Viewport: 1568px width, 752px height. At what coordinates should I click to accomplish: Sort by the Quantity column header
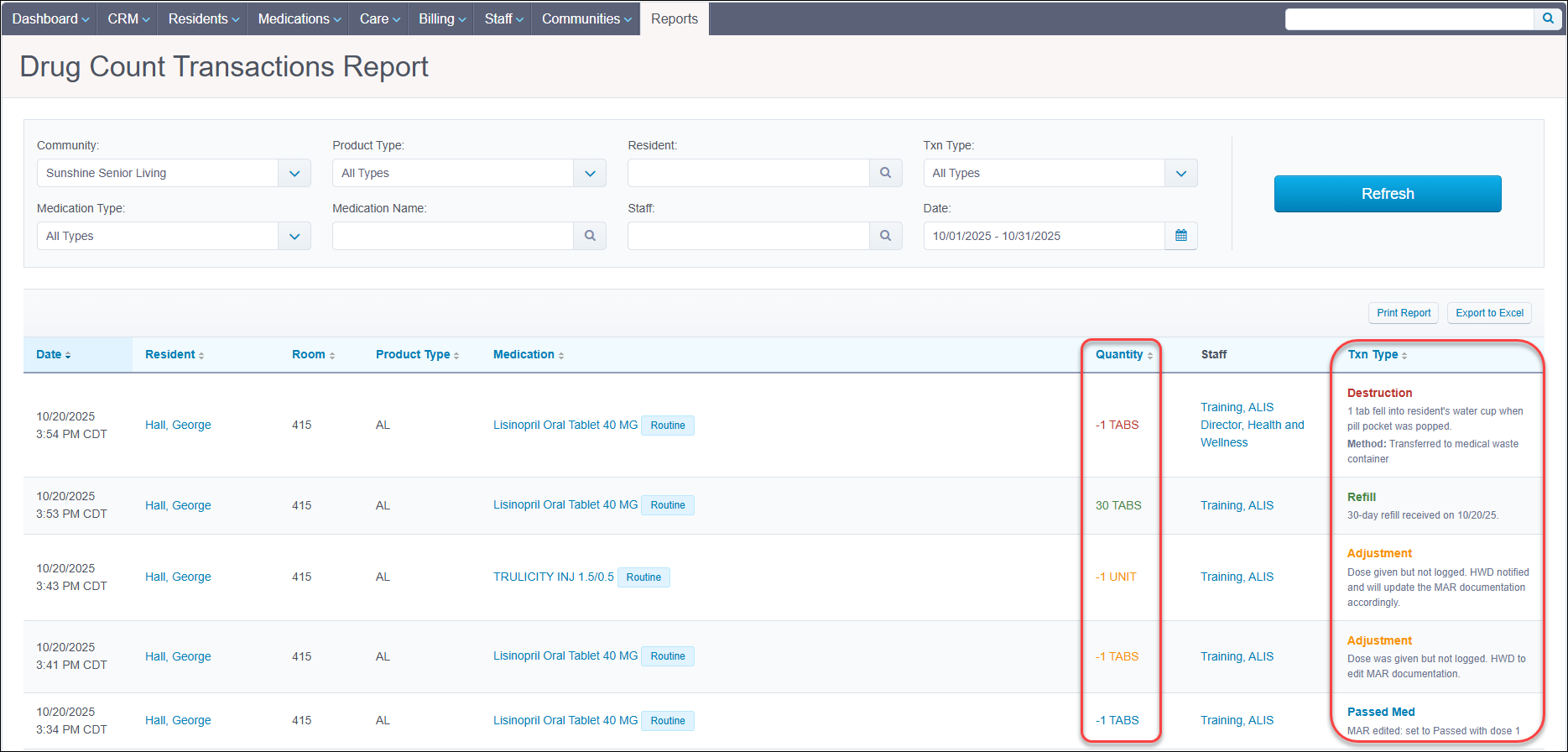(1123, 354)
